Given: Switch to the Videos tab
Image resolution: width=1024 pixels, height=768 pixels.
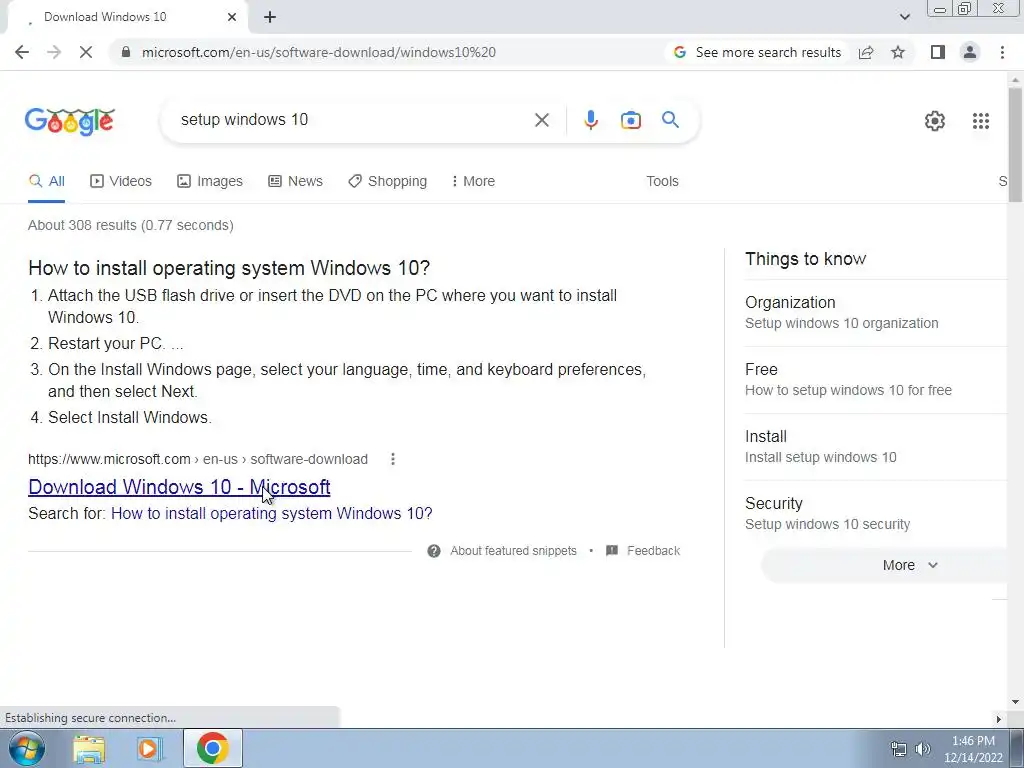Looking at the screenshot, I should point(121,182).
